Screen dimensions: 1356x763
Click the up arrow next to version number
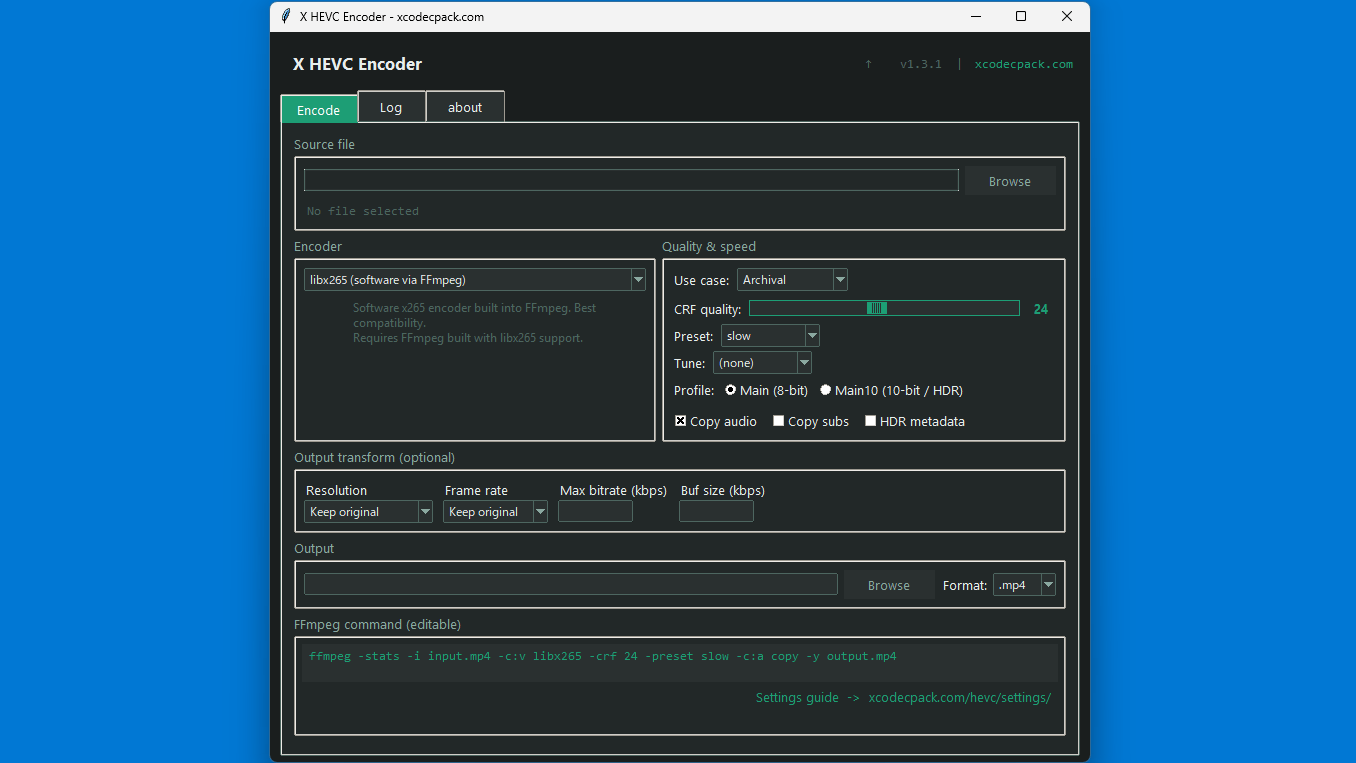tap(868, 64)
